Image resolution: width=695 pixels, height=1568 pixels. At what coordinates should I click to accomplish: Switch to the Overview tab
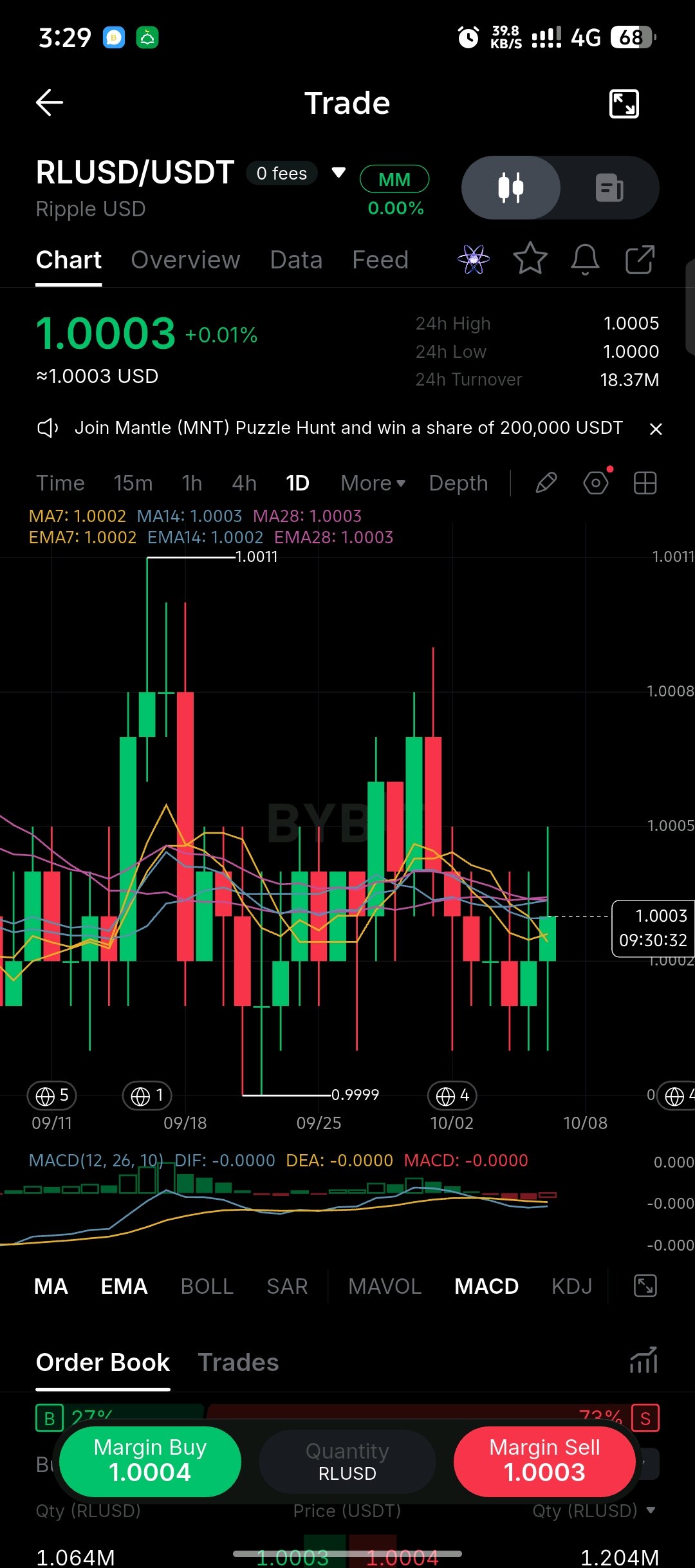point(185,260)
